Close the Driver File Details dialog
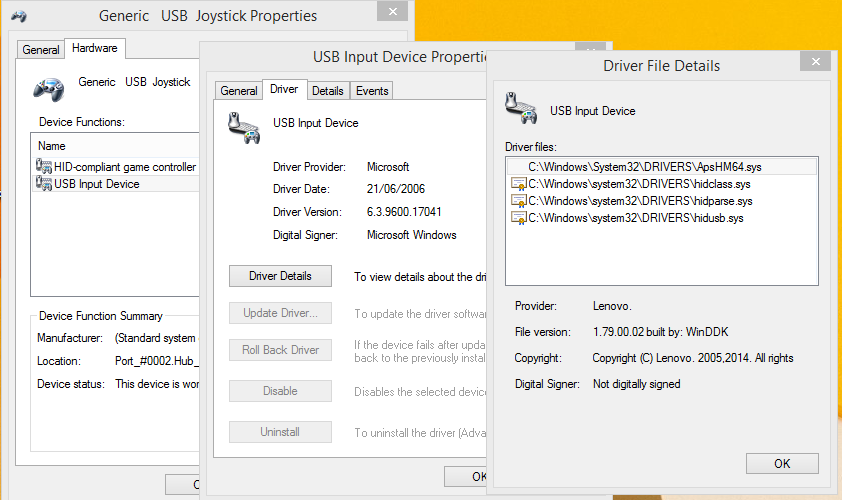 click(816, 61)
